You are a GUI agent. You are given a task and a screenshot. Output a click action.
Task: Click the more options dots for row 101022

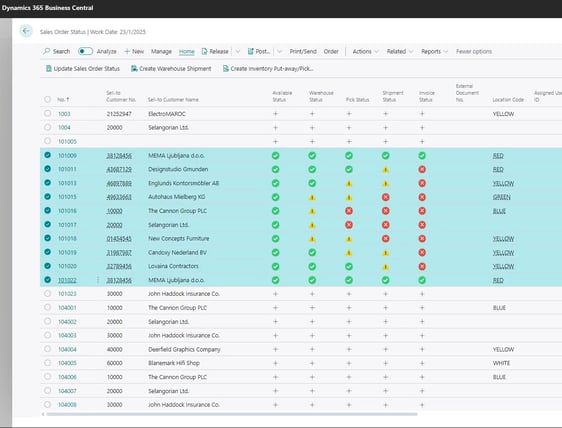pos(98,280)
